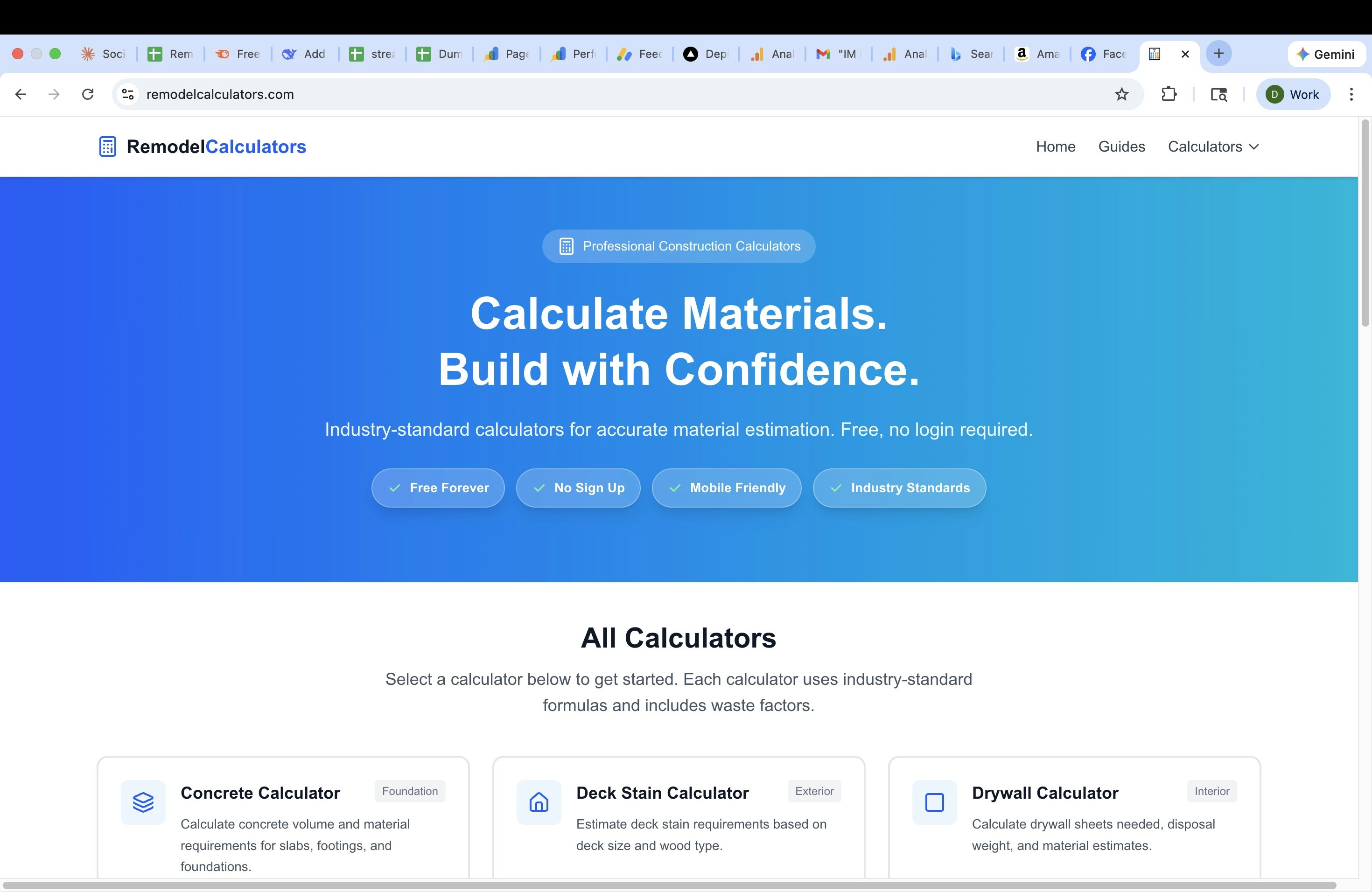The width and height of the screenshot is (1372, 892).
Task: Open the Work profile menu
Action: pyautogui.click(x=1293, y=94)
